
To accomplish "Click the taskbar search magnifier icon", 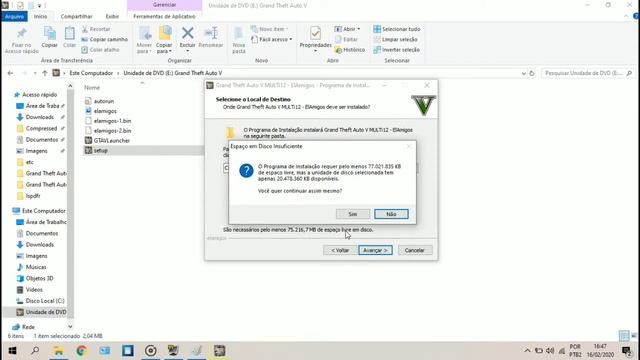I will tap(35, 351).
